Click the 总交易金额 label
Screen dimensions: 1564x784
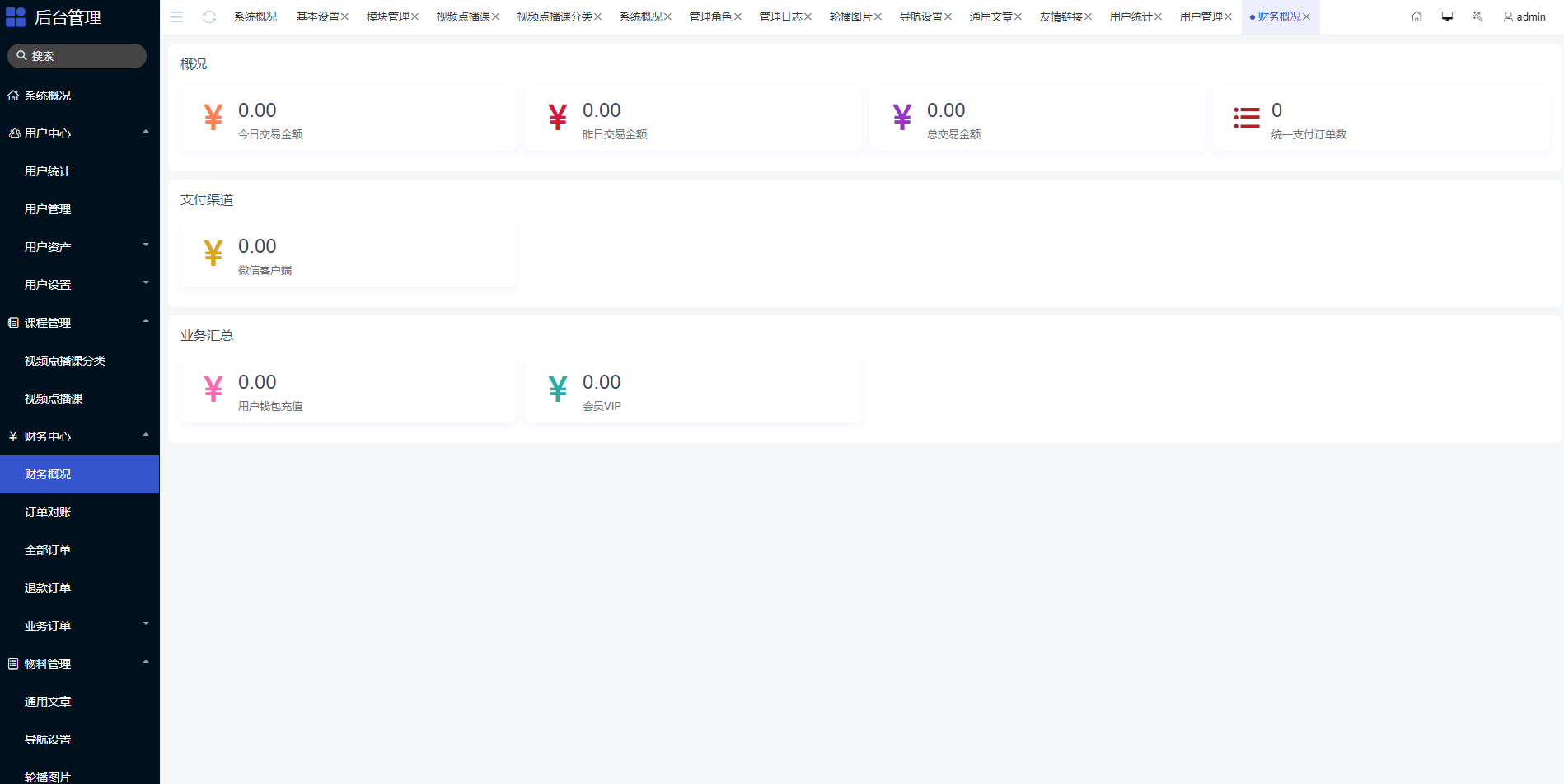(x=953, y=134)
